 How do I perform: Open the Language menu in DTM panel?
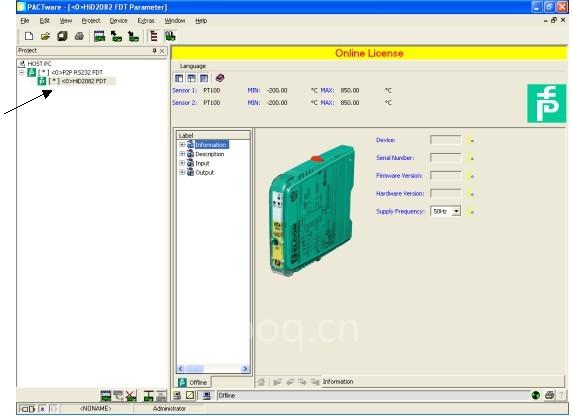(193, 66)
